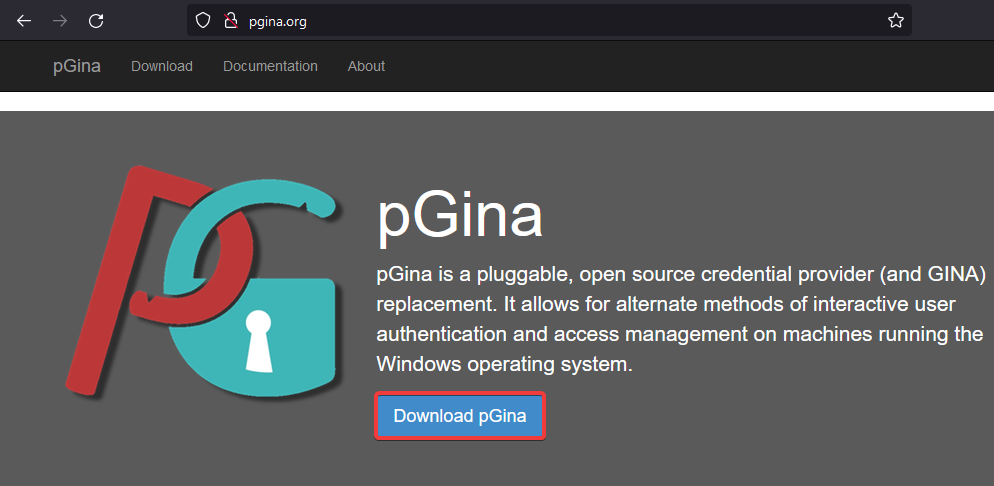Click the browser forward arrow
The height and width of the screenshot is (486, 994).
pyautogui.click(x=60, y=20)
